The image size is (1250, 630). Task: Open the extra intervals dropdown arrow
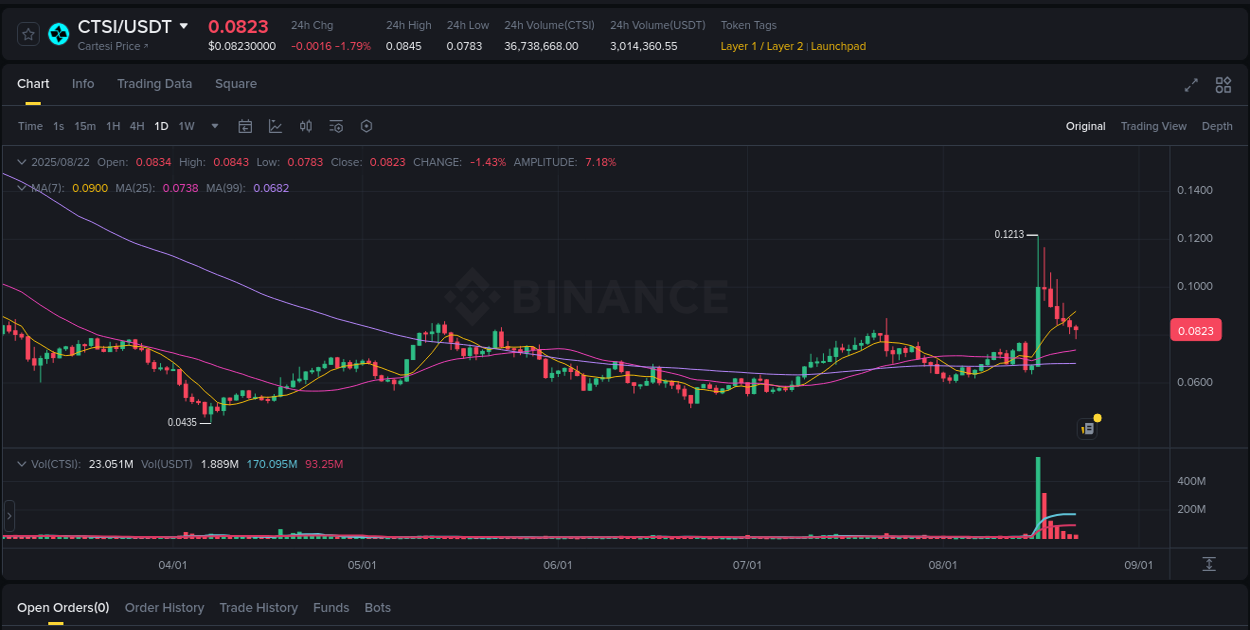click(x=214, y=126)
